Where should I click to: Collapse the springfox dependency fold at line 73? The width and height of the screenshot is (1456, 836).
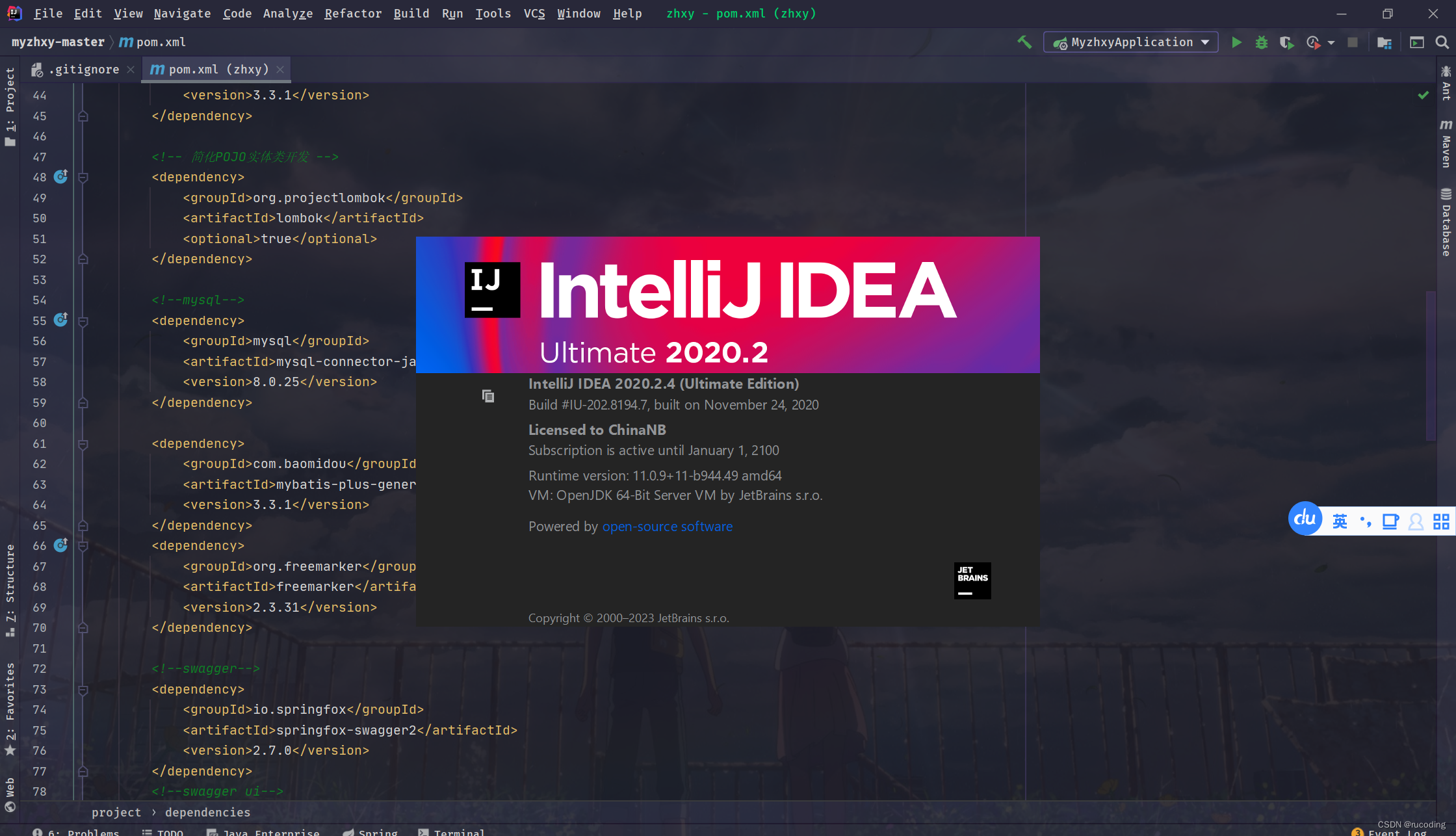click(83, 690)
